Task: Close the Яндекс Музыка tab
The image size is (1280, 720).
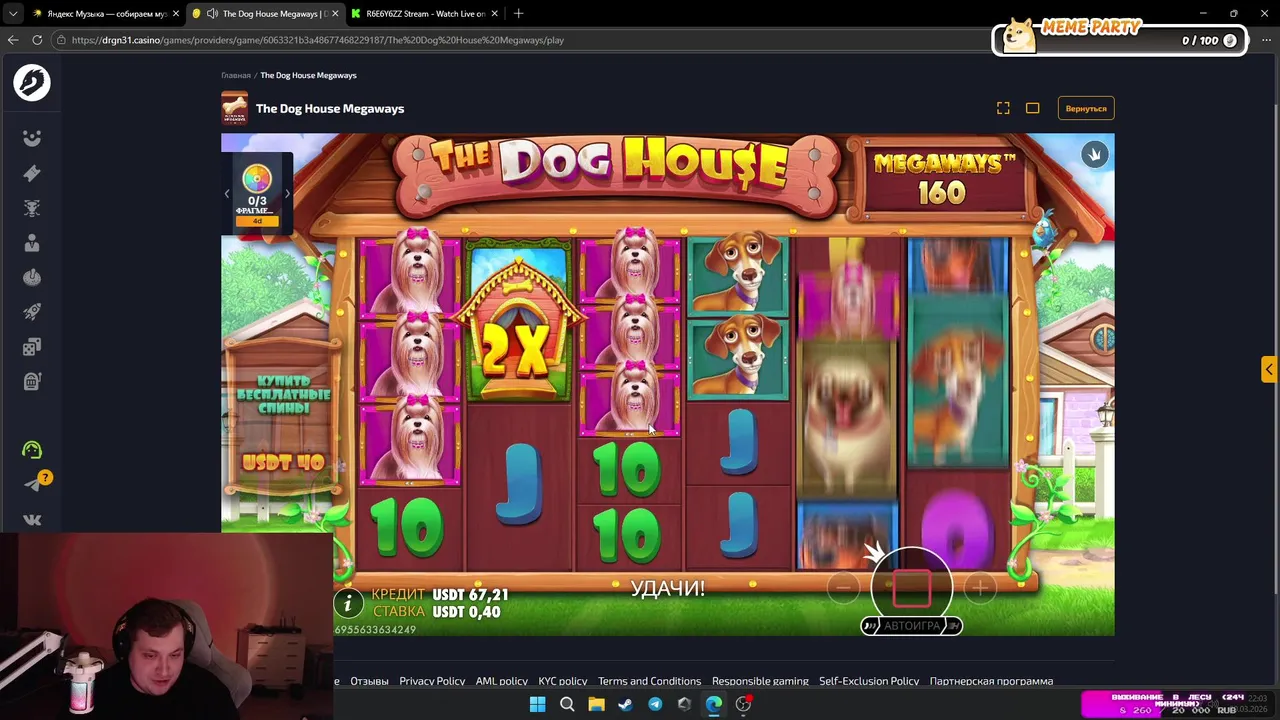Action: click(x=176, y=14)
